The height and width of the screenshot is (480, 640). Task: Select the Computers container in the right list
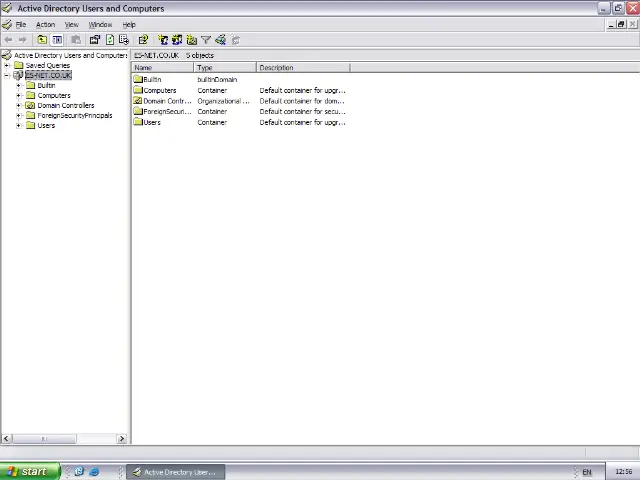click(159, 90)
